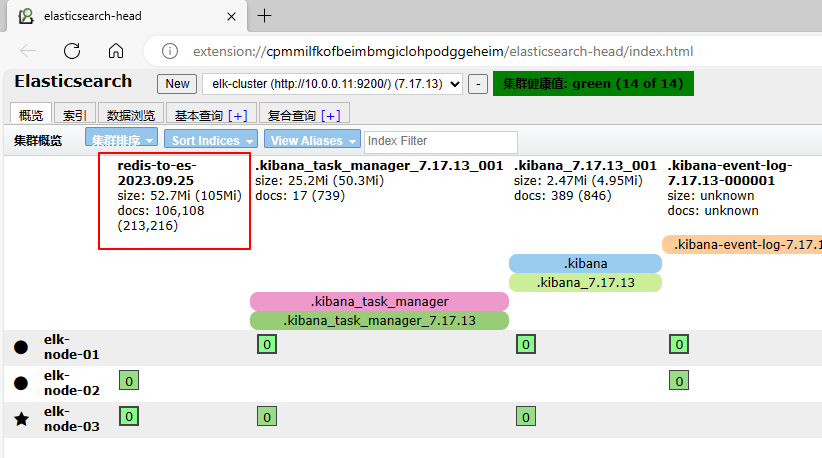This screenshot has width=822, height=458.
Task: Open the cluster URL dropdown
Action: click(x=332, y=85)
